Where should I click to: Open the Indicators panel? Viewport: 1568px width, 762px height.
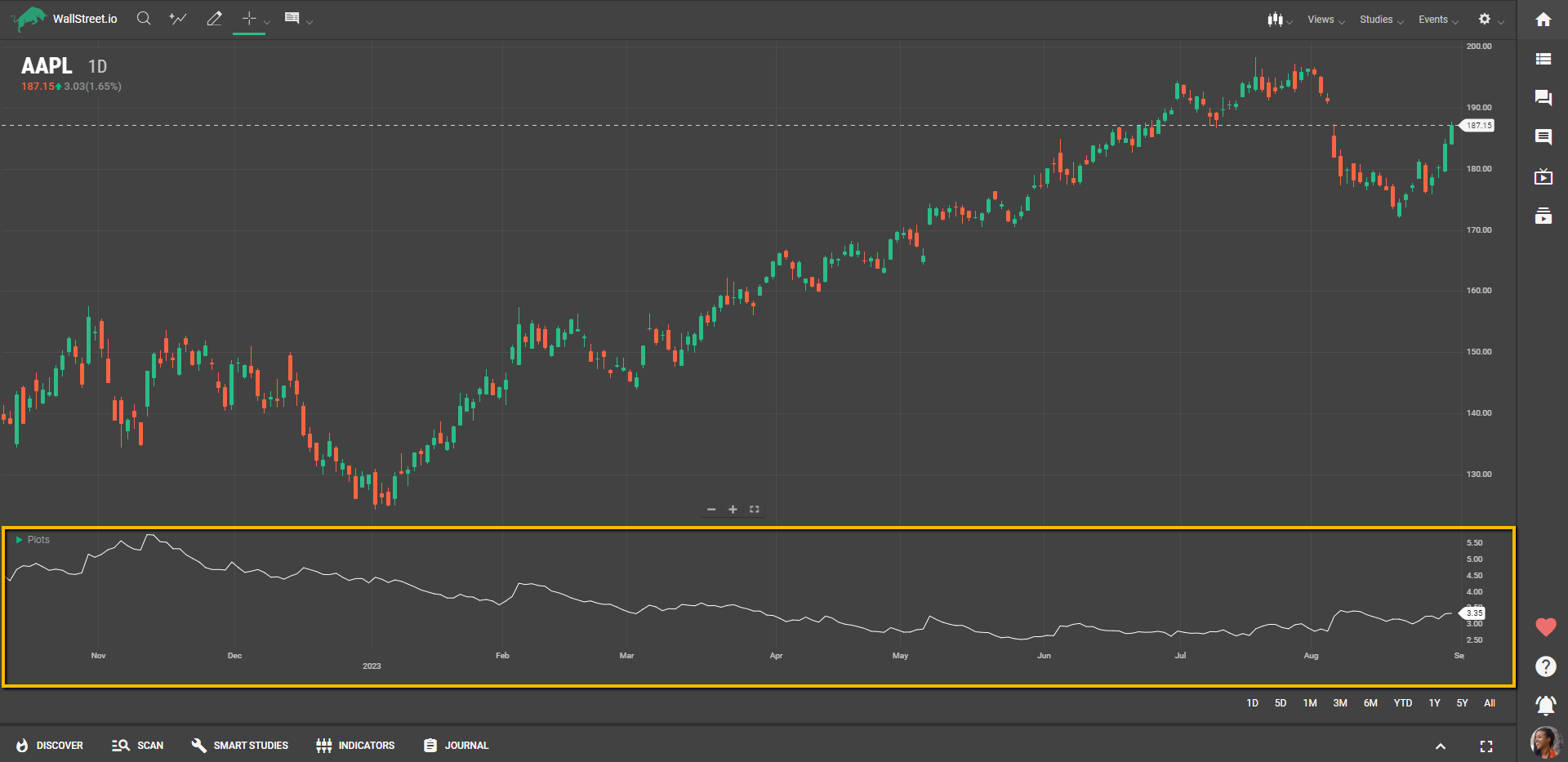tap(355, 746)
